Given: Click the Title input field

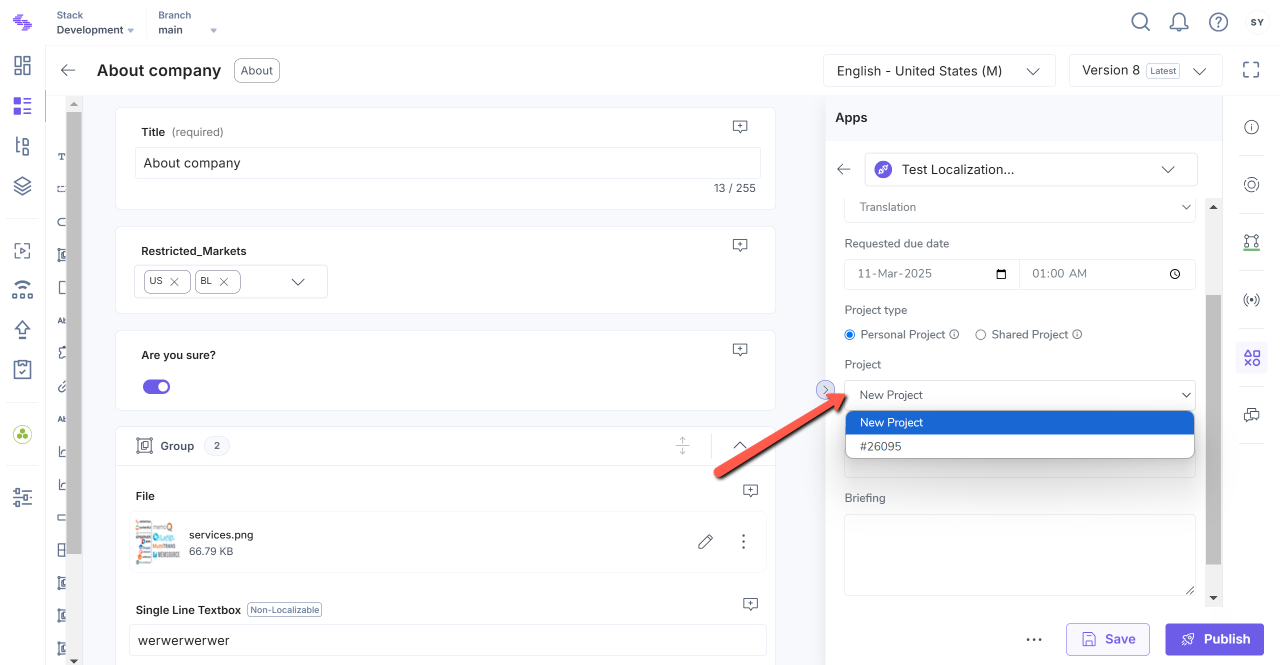Looking at the screenshot, I should (x=447, y=163).
